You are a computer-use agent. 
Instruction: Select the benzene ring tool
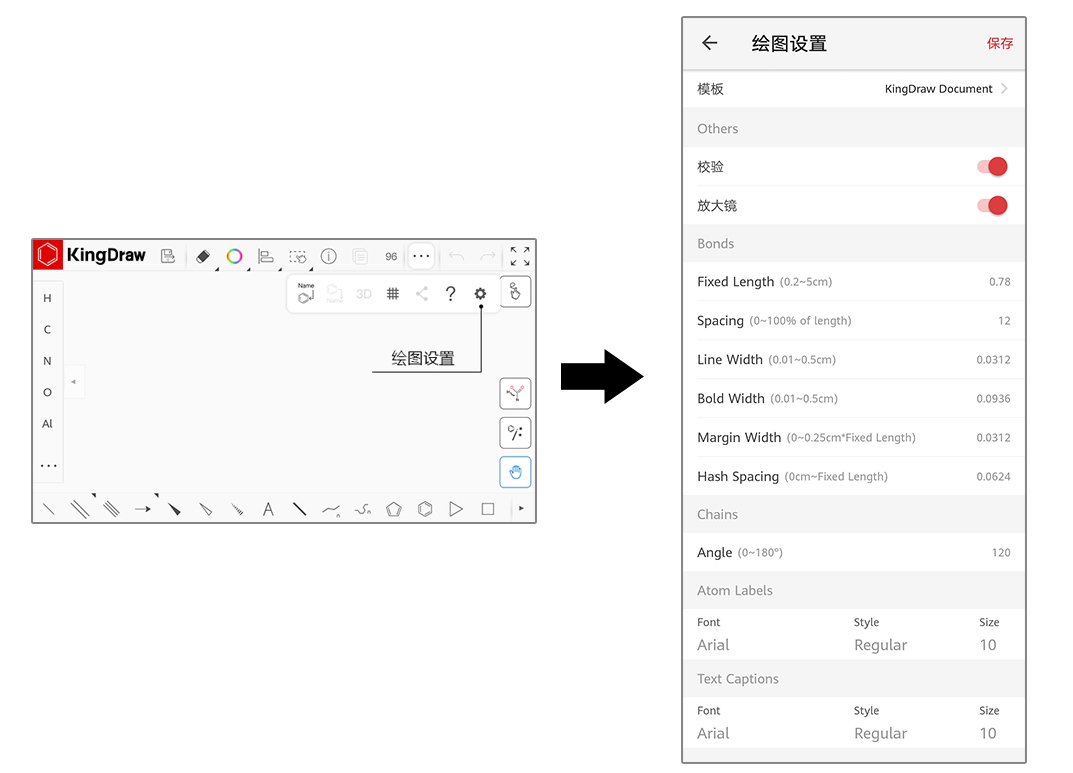(425, 509)
